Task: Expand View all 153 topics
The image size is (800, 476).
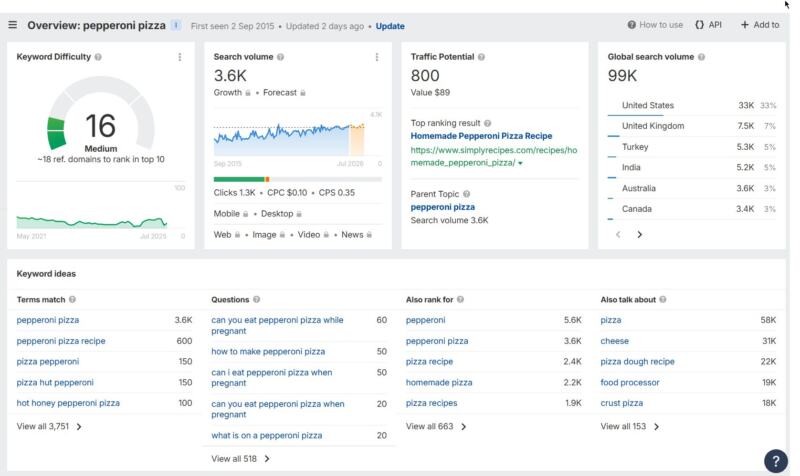Action: point(630,427)
